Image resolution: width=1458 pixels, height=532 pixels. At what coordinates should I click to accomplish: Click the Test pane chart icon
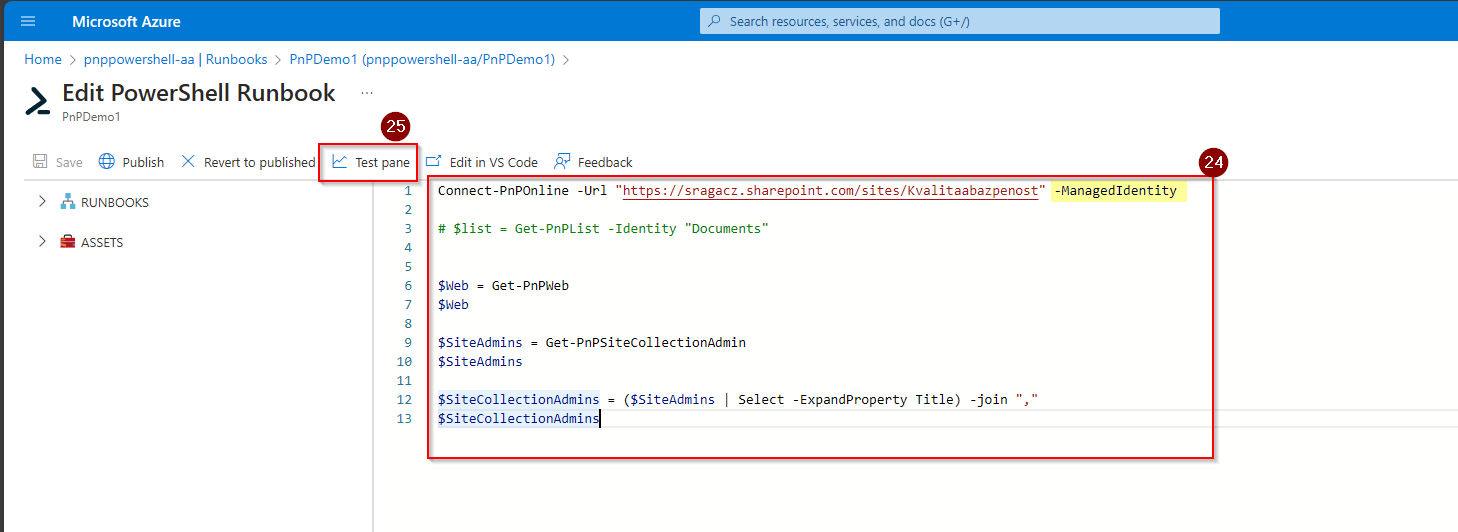point(340,162)
